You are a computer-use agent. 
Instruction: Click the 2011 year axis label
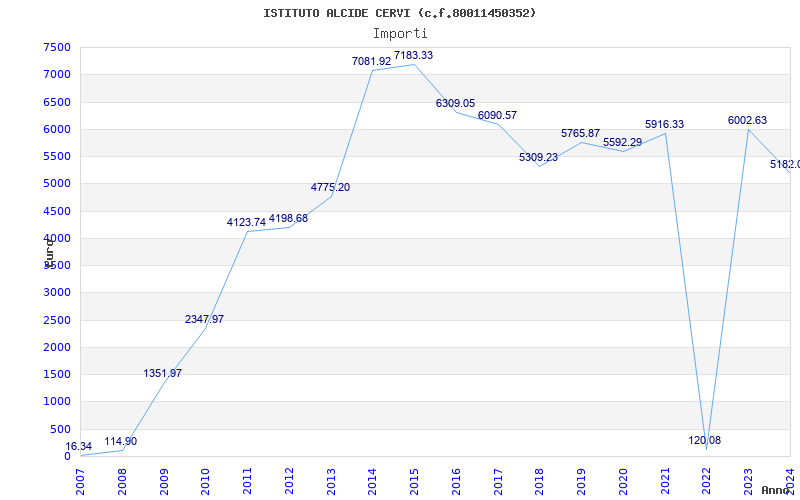[247, 481]
